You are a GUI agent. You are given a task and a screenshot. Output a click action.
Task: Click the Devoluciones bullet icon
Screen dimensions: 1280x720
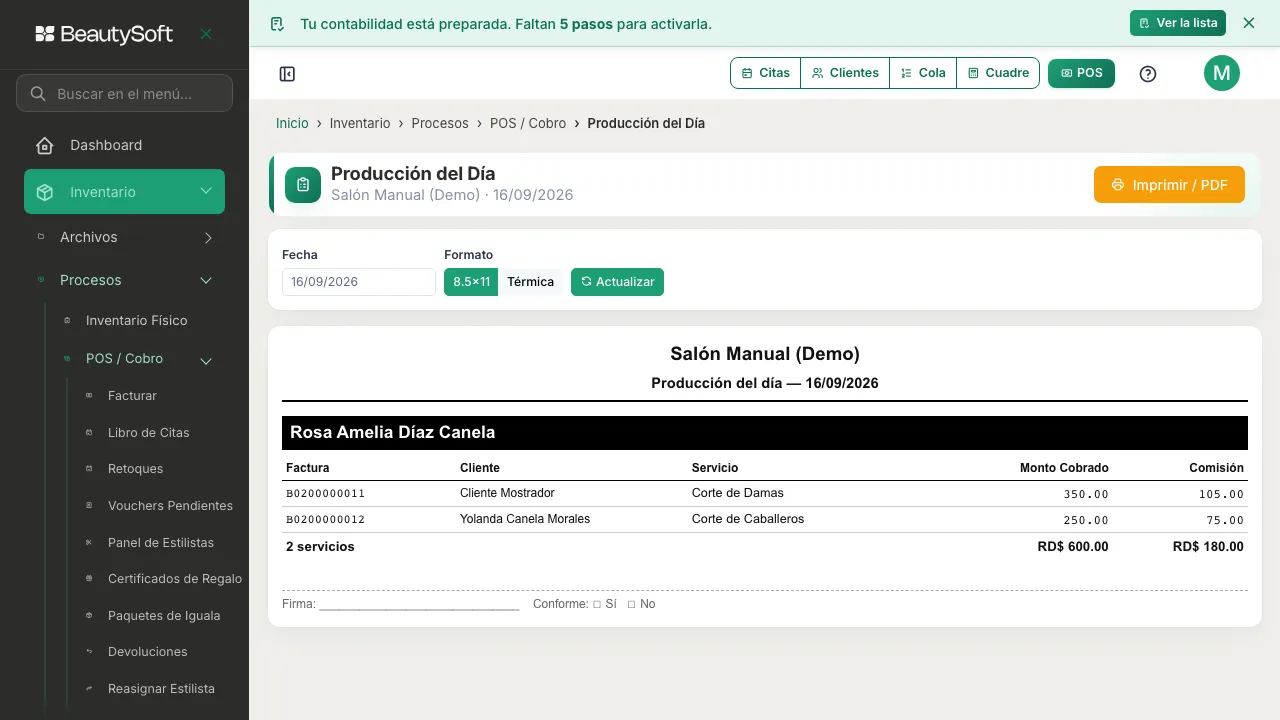89,652
